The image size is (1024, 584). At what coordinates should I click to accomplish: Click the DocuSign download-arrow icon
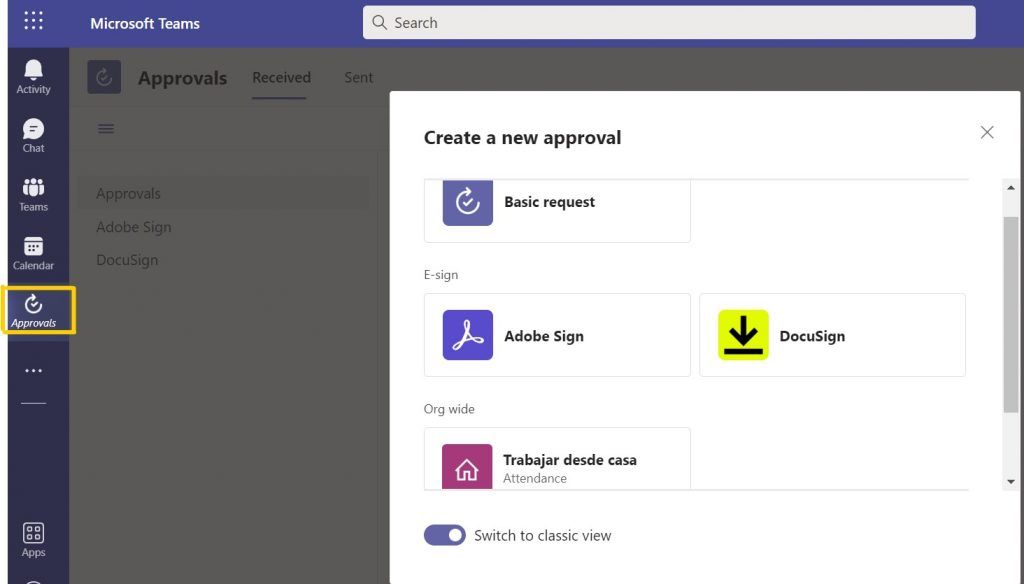(x=743, y=334)
